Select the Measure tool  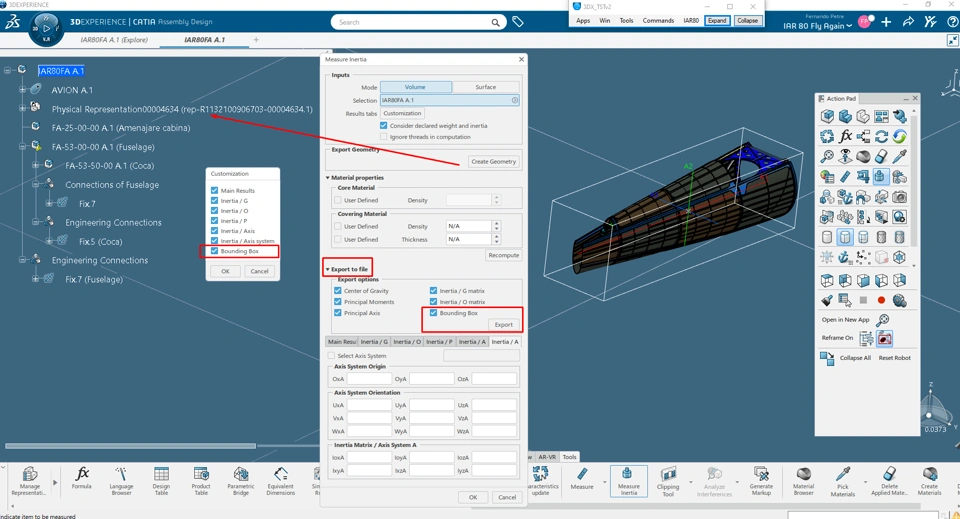[x=582, y=478]
